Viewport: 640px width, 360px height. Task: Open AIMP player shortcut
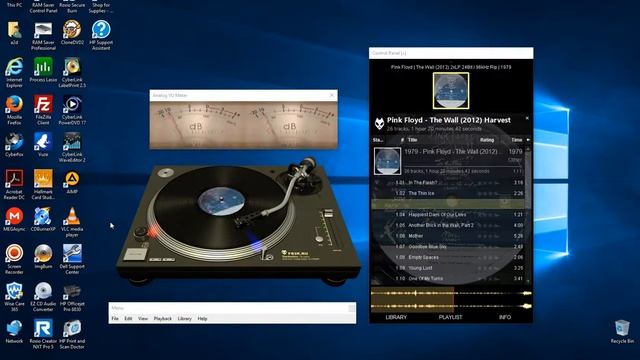72,182
